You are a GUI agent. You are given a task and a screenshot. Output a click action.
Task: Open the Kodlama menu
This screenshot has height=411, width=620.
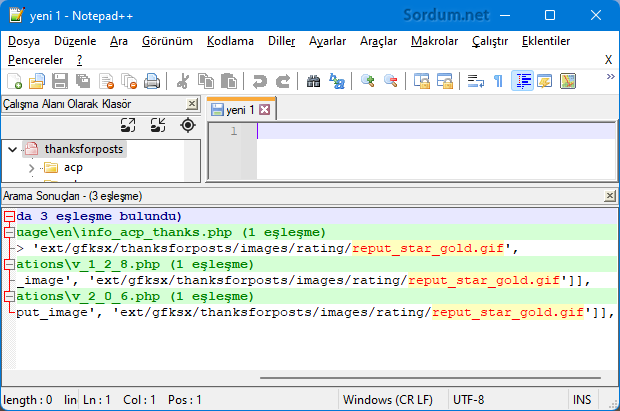230,41
